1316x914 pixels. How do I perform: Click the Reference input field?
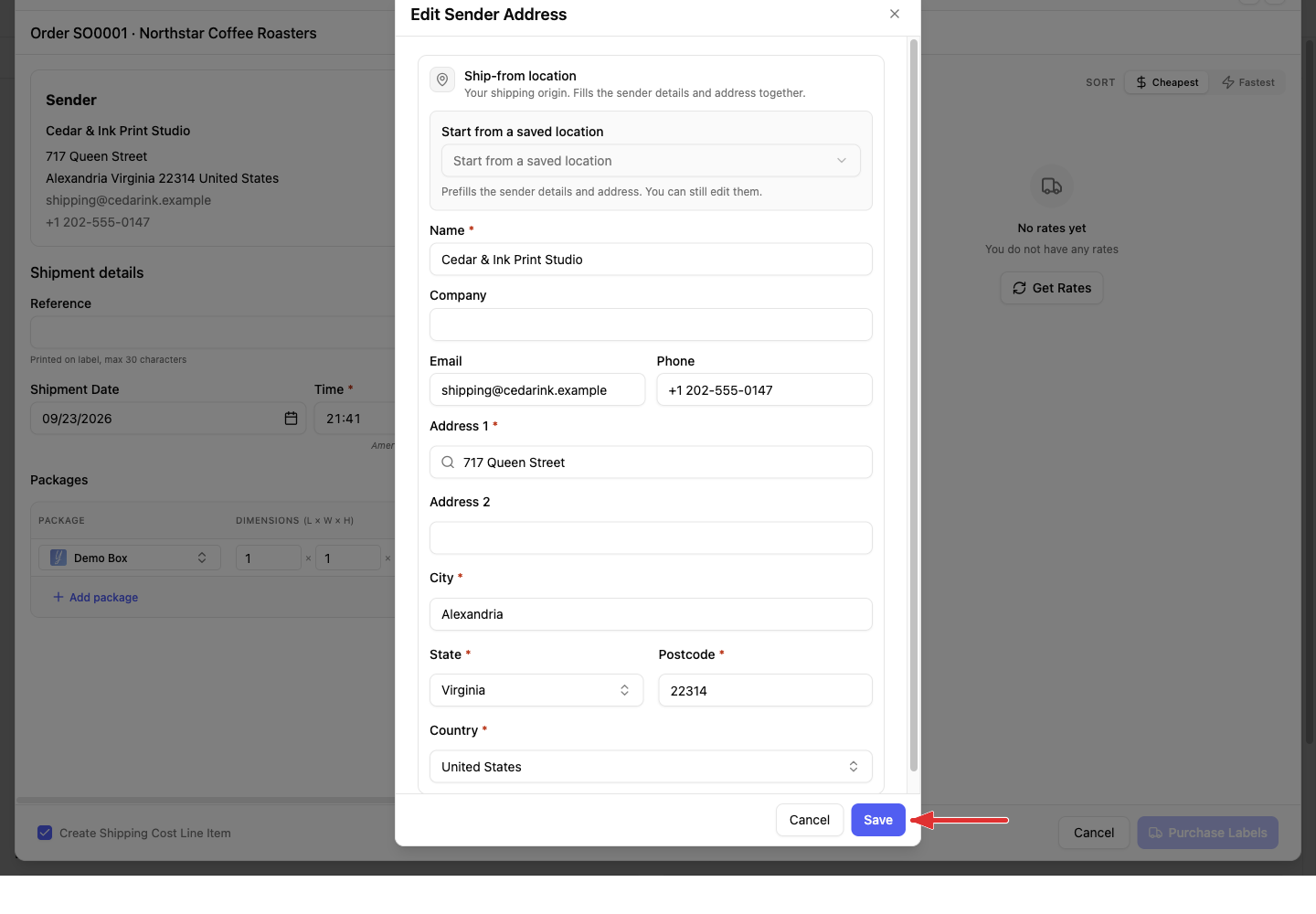click(x=213, y=333)
